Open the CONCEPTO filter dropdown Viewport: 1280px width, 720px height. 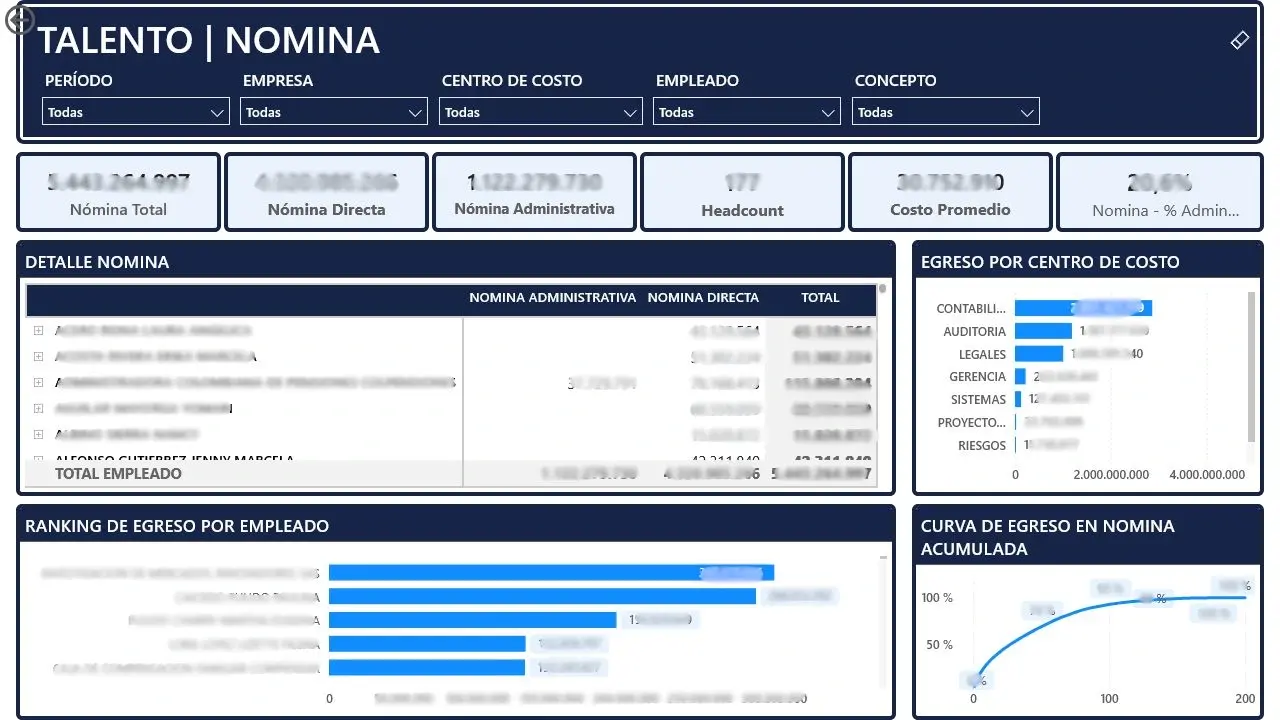945,112
